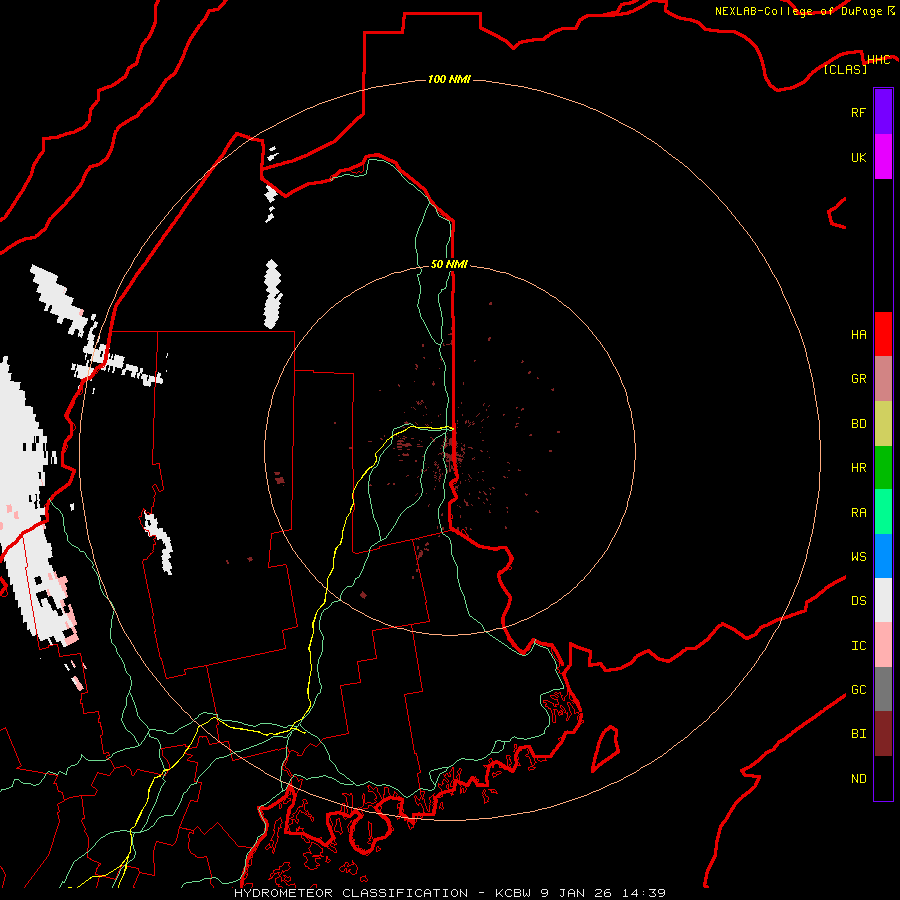
Task: Click the UK magenta legend swatch
Action: 883,157
